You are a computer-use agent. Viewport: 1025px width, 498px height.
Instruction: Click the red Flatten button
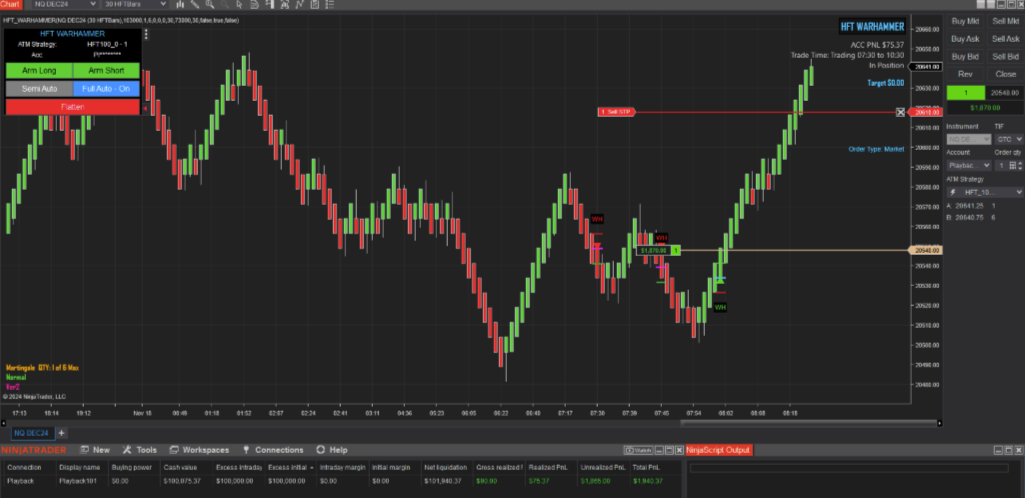(x=73, y=107)
